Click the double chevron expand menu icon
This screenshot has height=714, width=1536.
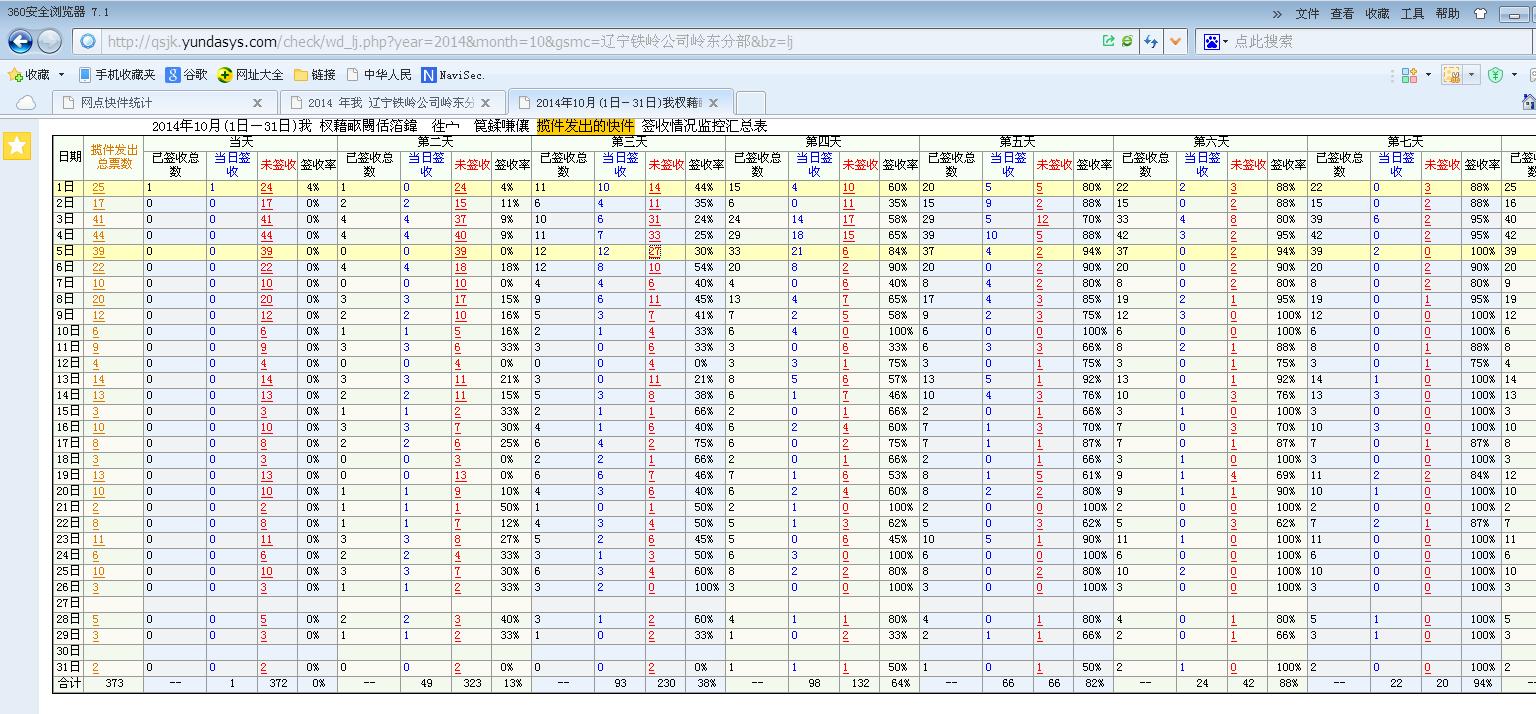(x=1277, y=14)
